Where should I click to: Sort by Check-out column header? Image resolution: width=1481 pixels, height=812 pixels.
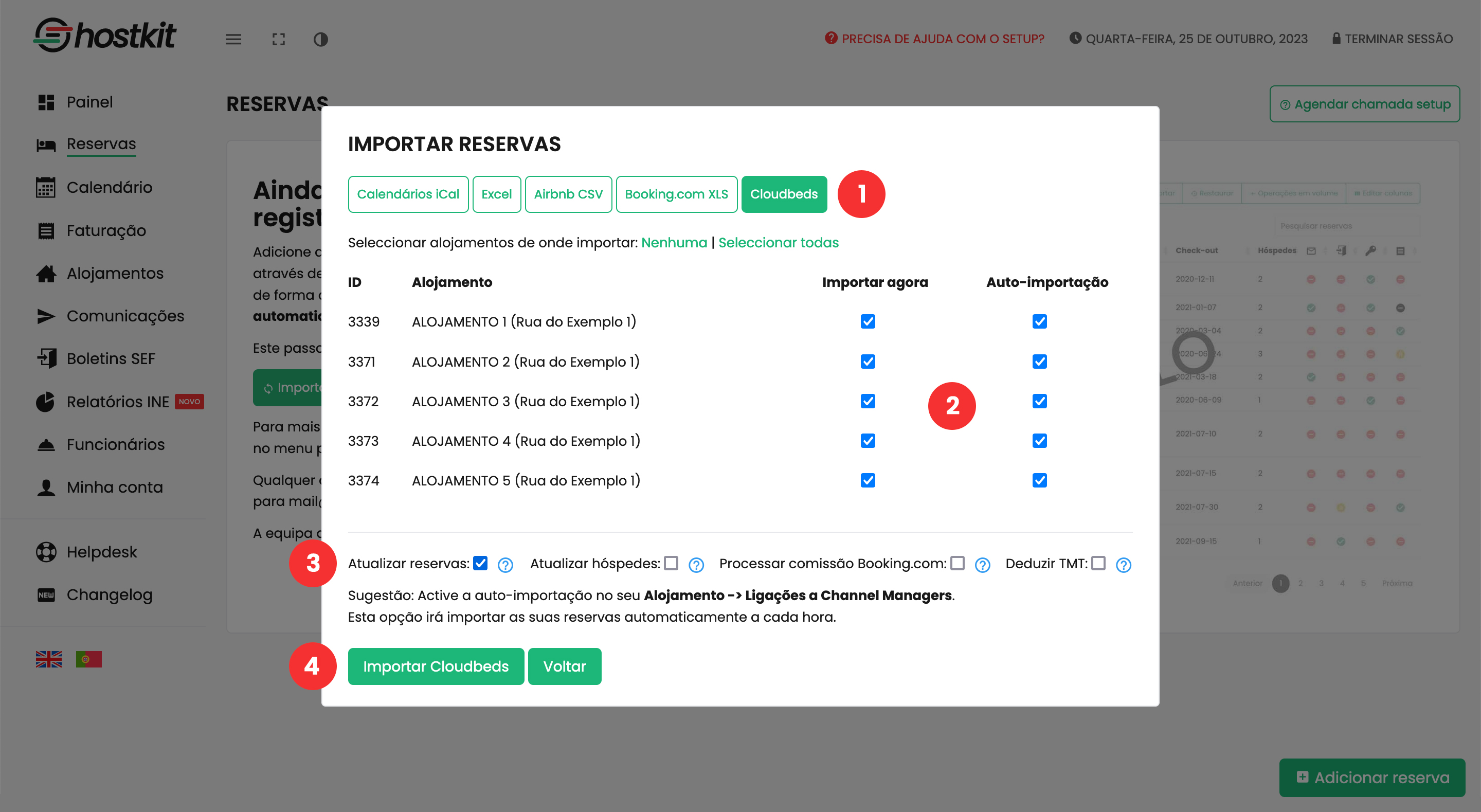pos(1197,251)
